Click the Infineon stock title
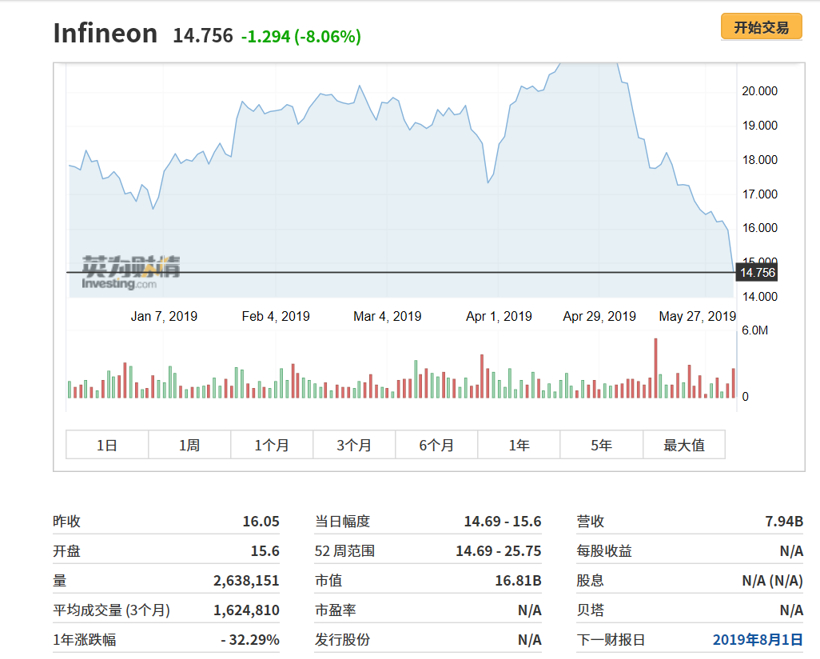The height and width of the screenshot is (659, 820). (x=106, y=33)
